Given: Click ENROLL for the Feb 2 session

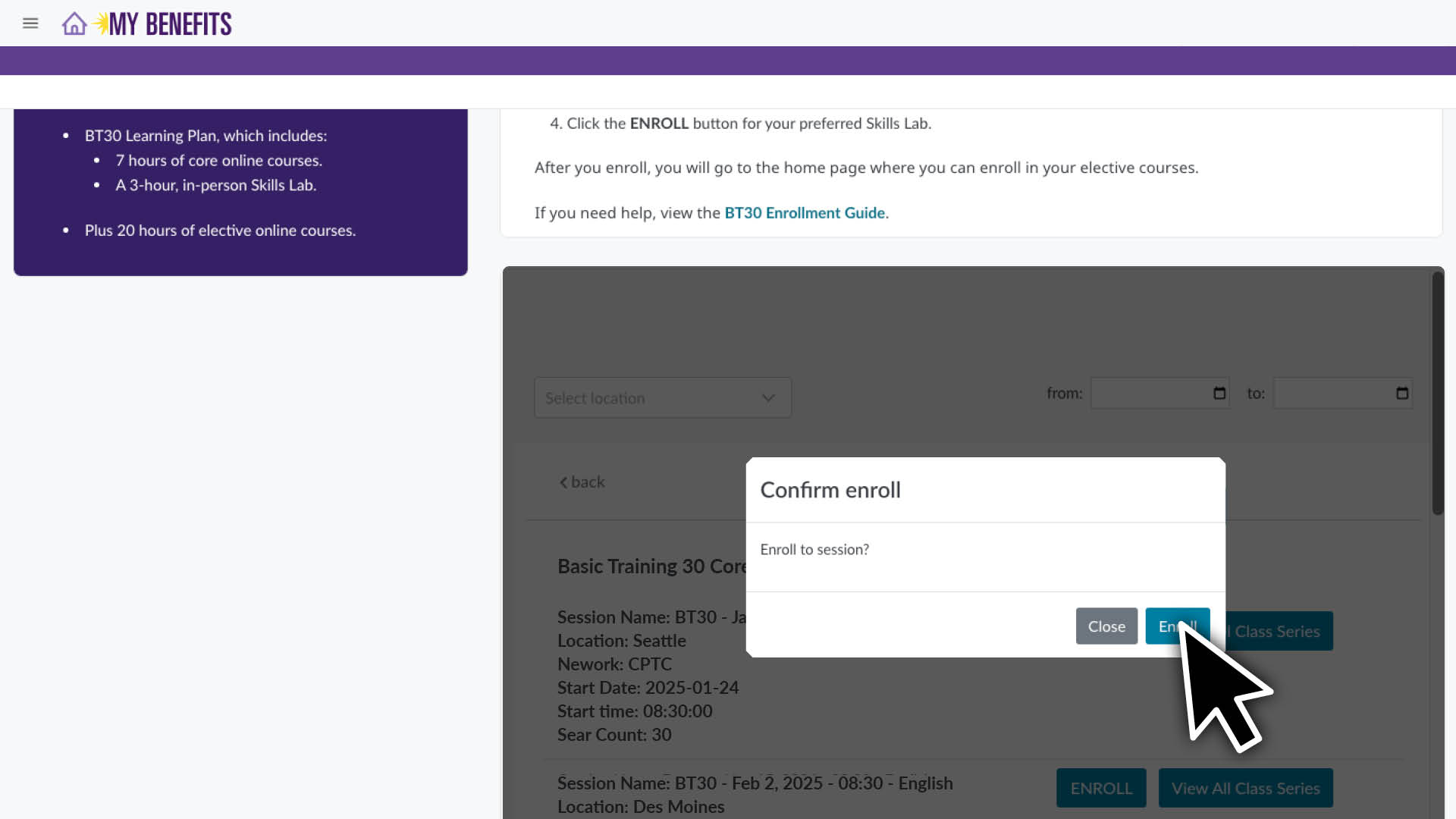Looking at the screenshot, I should 1101,788.
